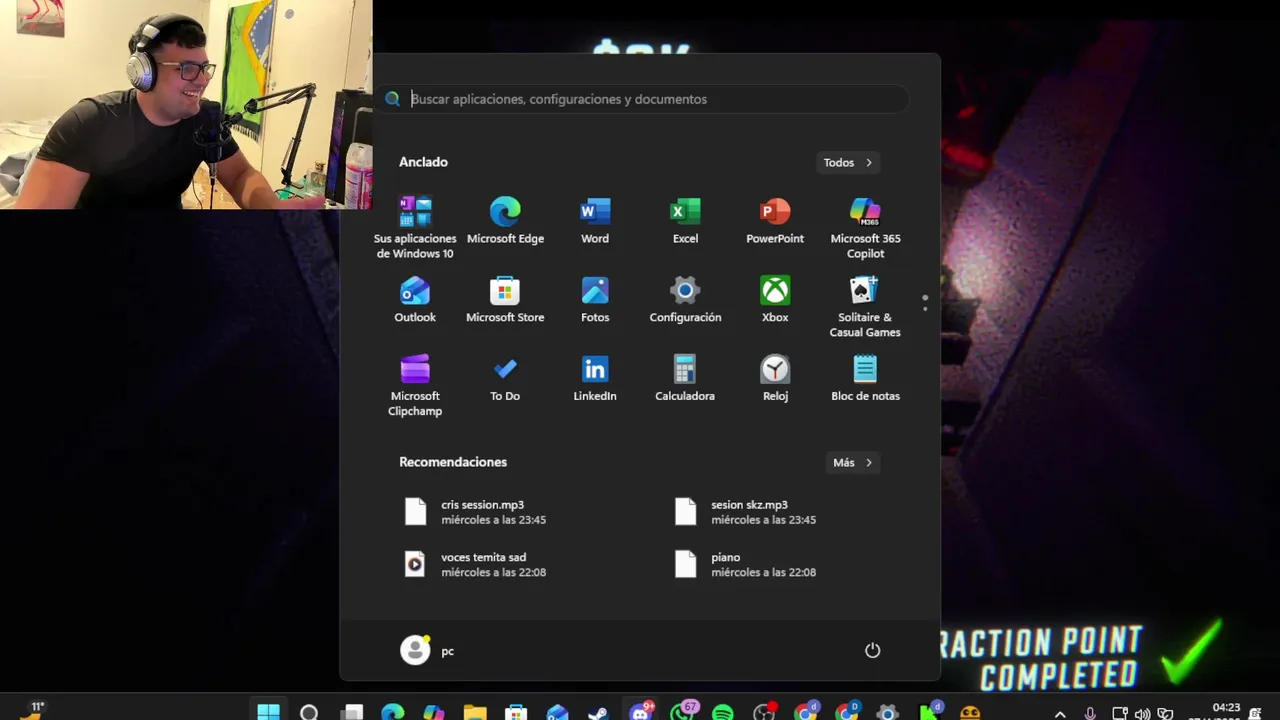Expand Todos apps list
This screenshot has width=1280, height=720.
point(848,162)
